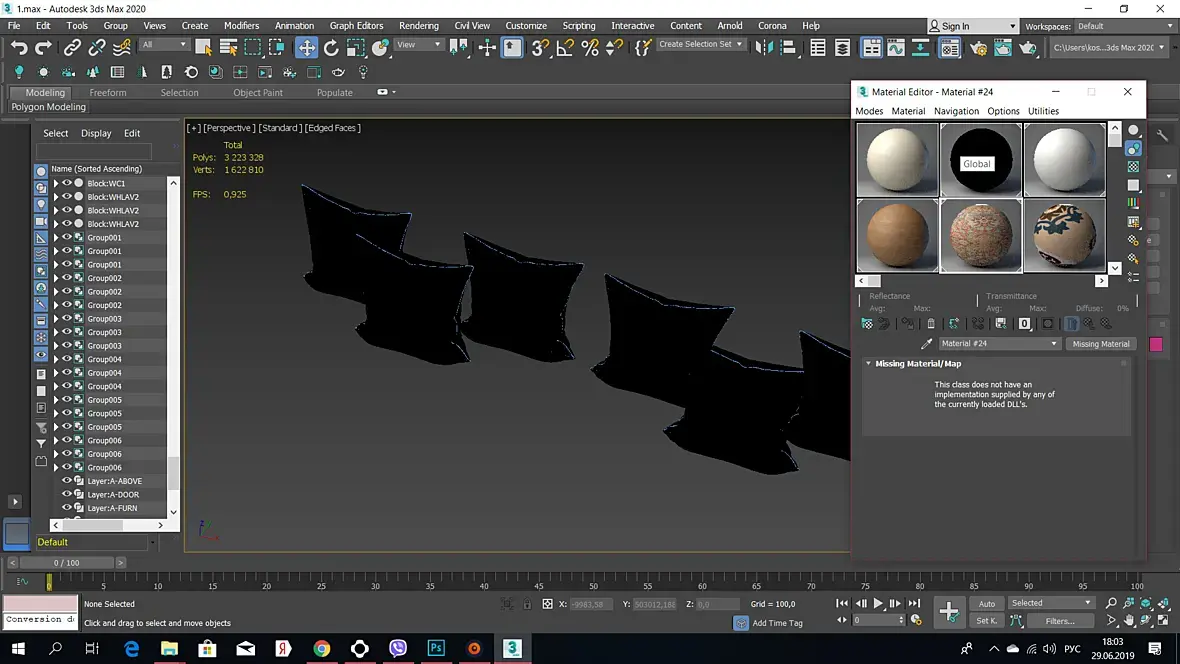Open Curve Editor from the toolbar

pyautogui.click(x=896, y=47)
